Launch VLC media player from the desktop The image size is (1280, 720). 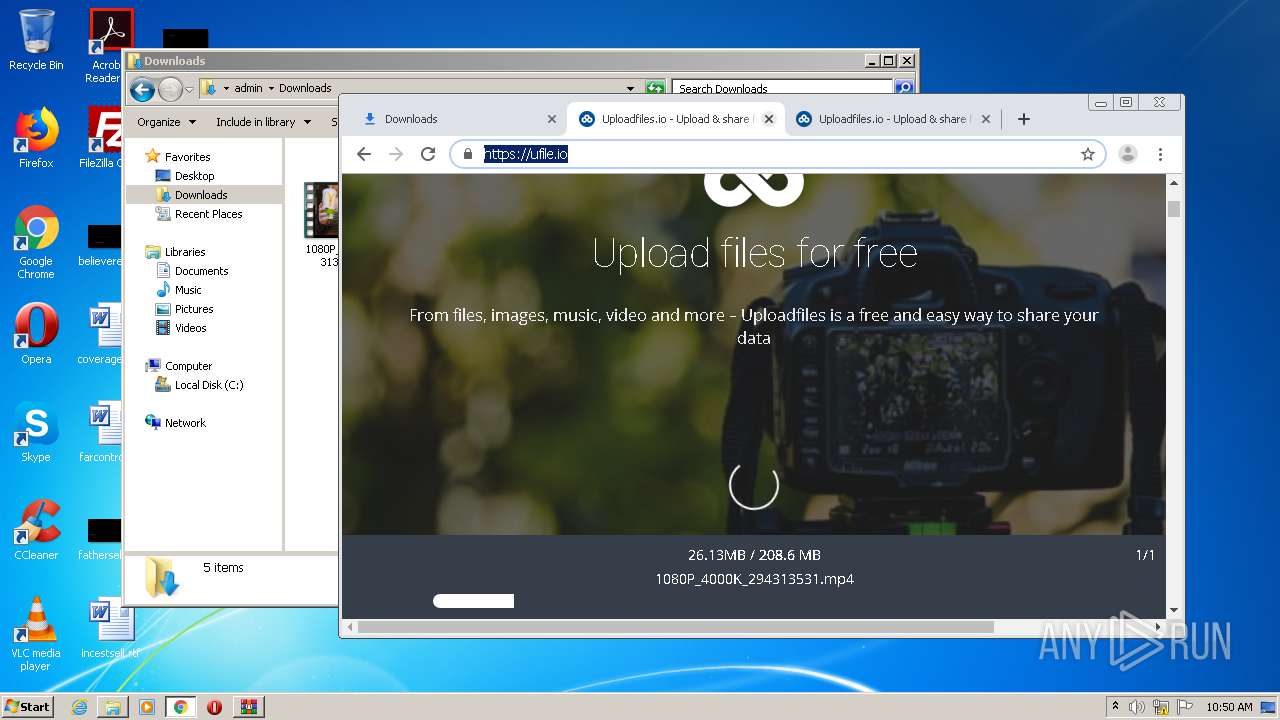coord(36,634)
